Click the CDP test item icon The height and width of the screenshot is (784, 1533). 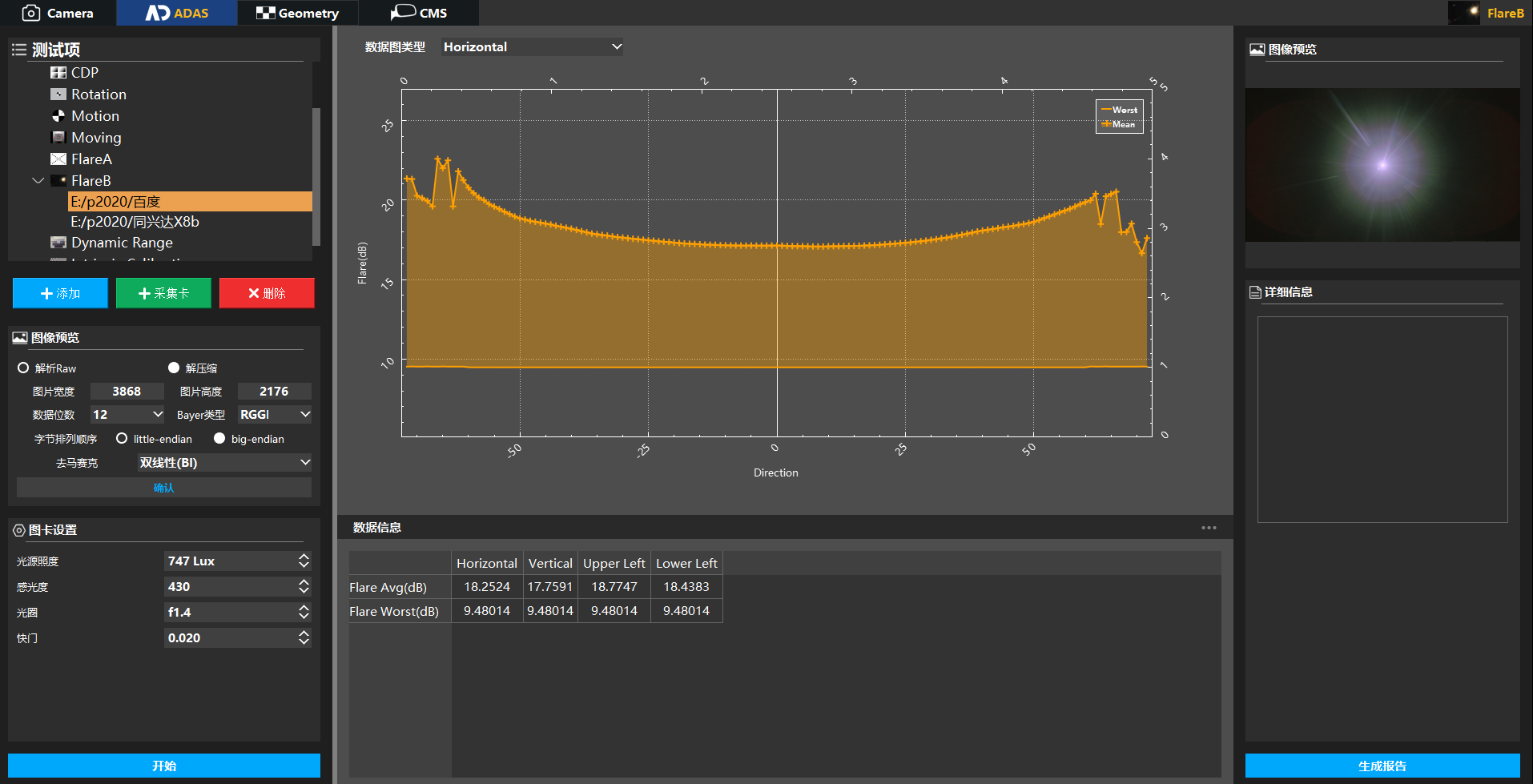point(58,73)
